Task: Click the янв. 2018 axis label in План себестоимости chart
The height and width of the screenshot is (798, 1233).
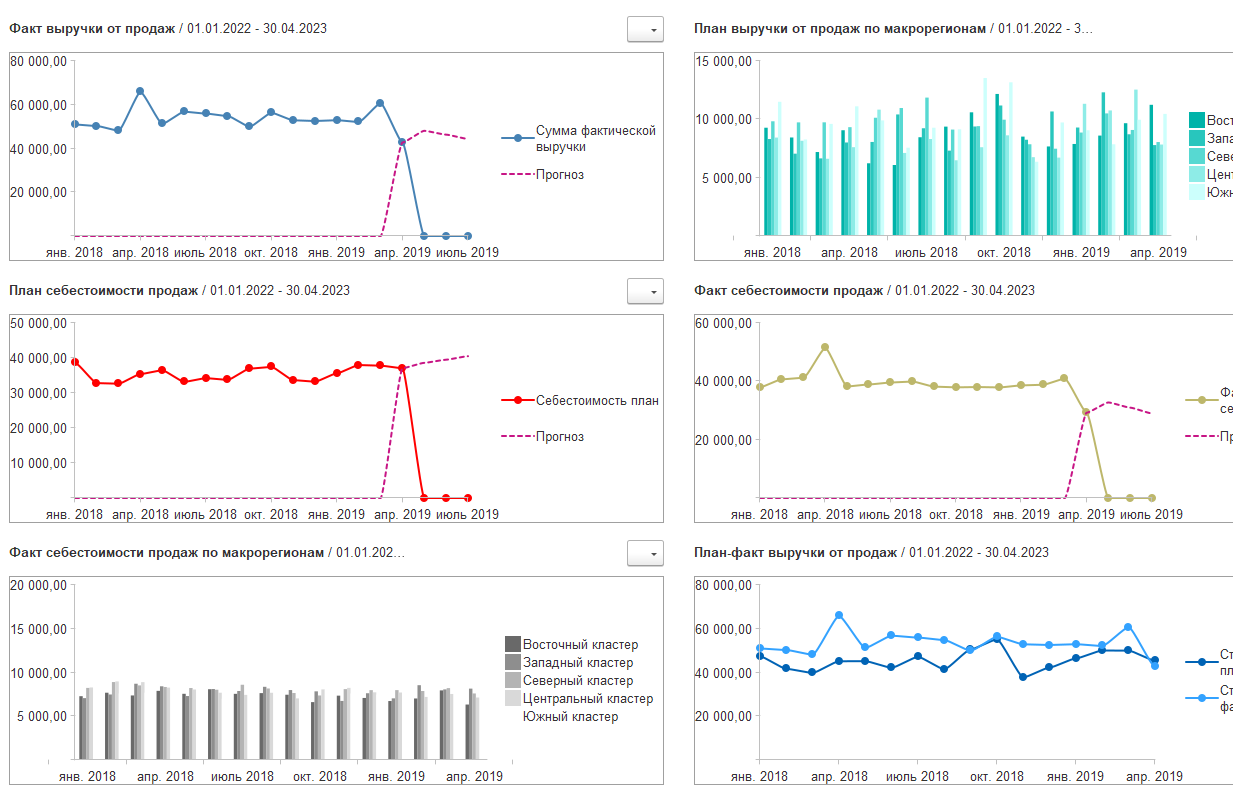Action: pyautogui.click(x=75, y=515)
